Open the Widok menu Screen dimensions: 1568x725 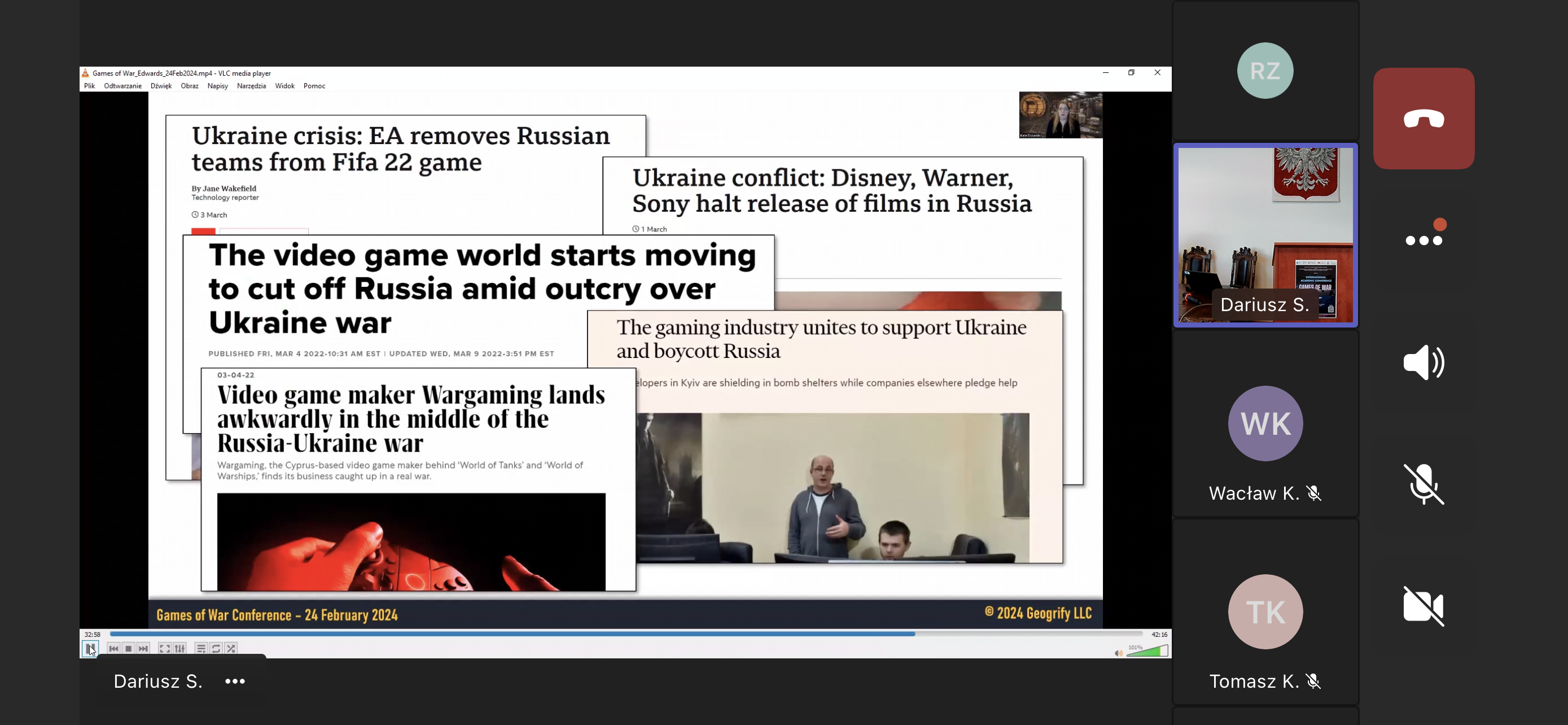(x=285, y=86)
